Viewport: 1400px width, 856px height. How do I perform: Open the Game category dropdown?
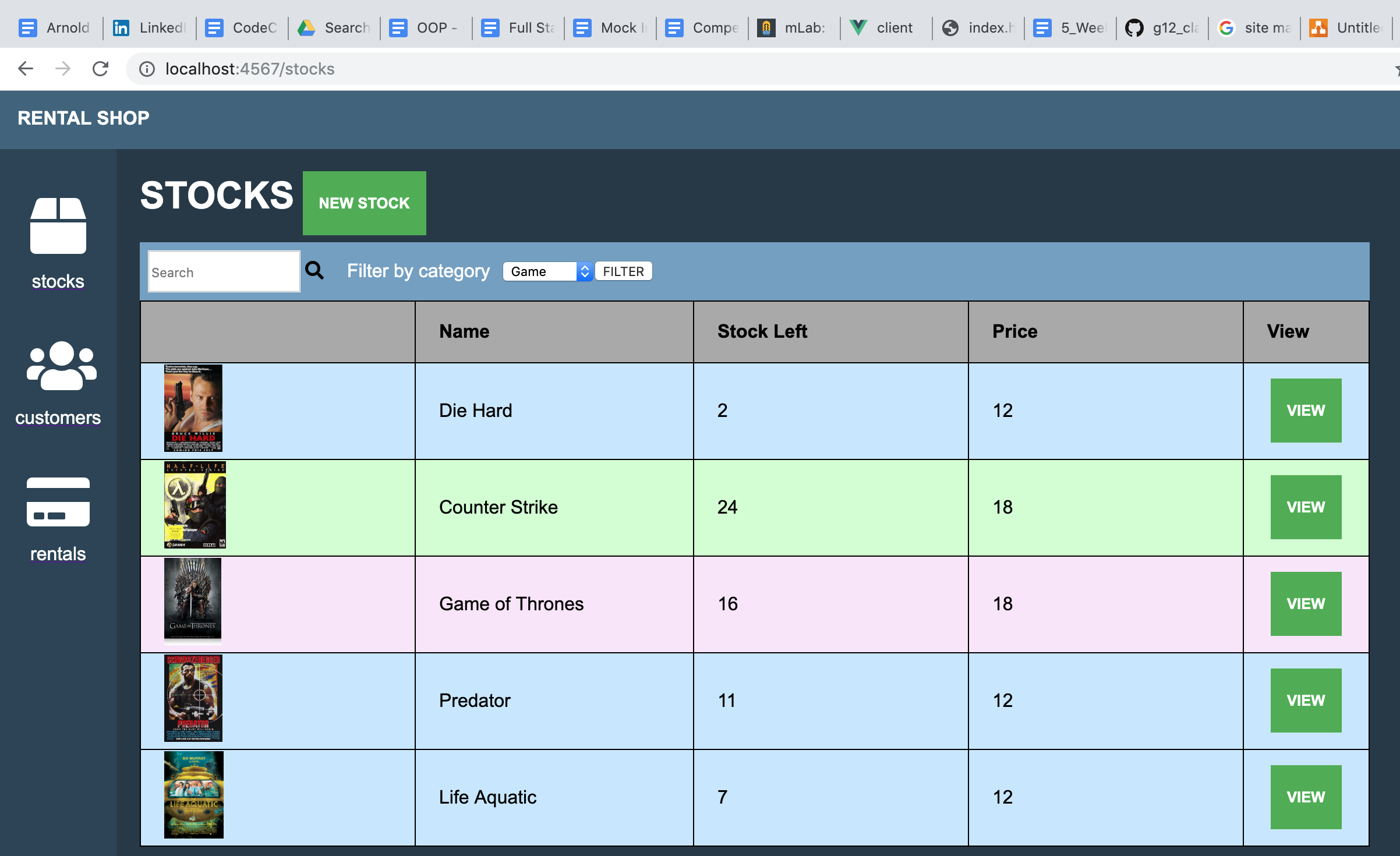coord(547,271)
